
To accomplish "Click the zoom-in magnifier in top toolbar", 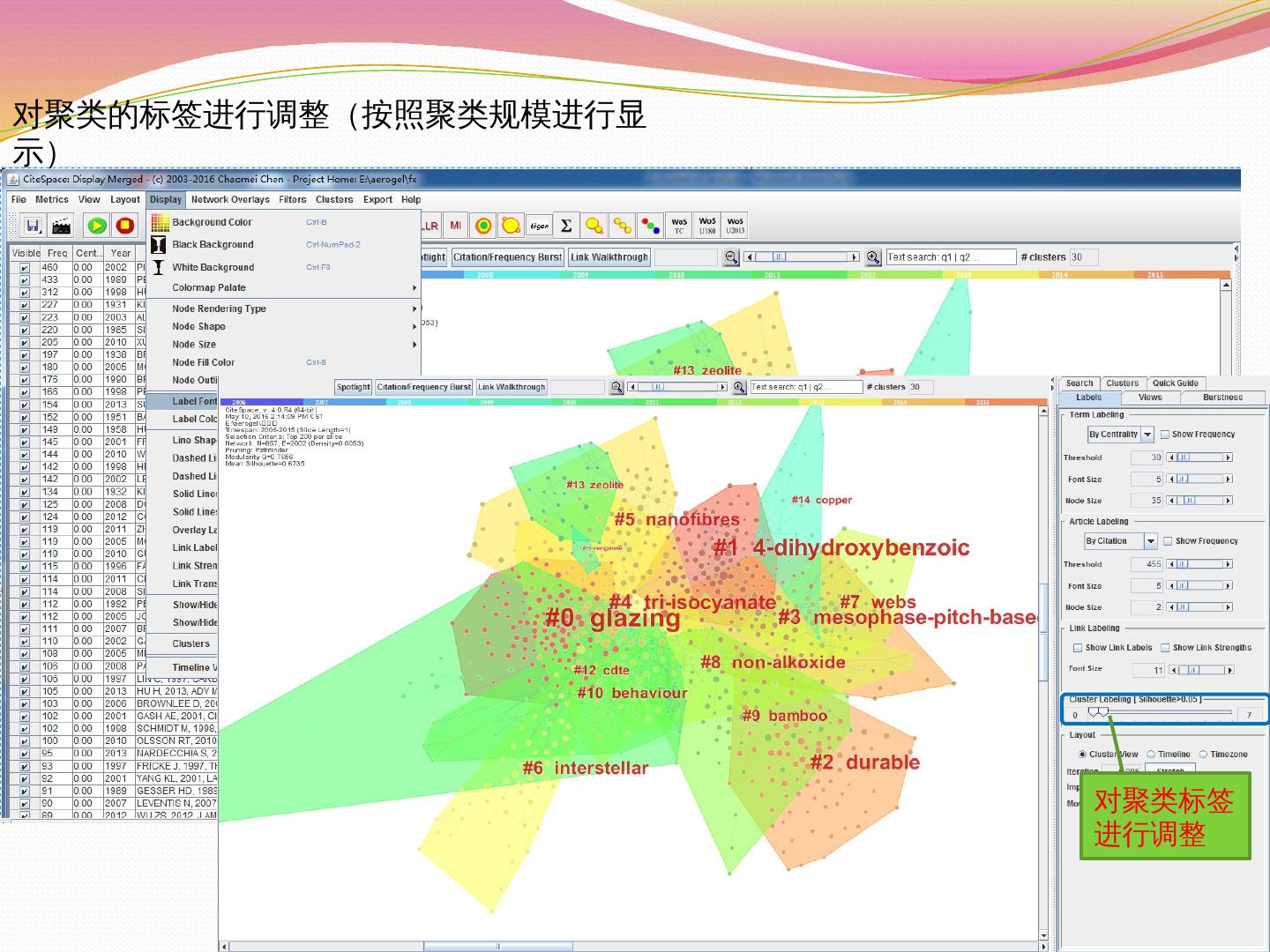I will pos(873,257).
